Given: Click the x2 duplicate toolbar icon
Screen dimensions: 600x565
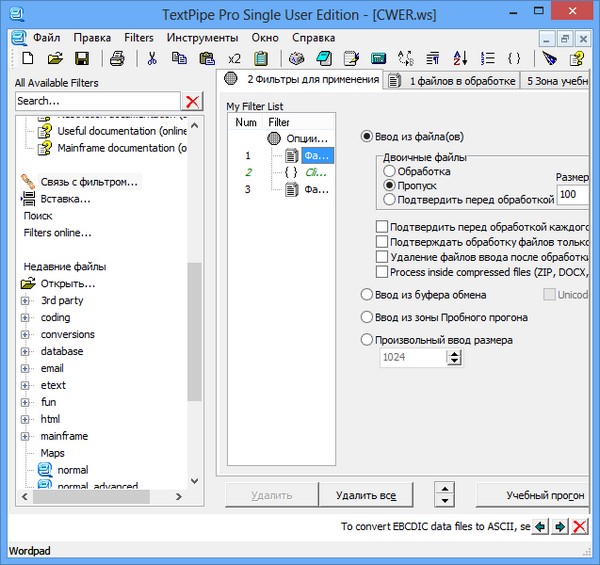Looking at the screenshot, I should tap(233, 58).
